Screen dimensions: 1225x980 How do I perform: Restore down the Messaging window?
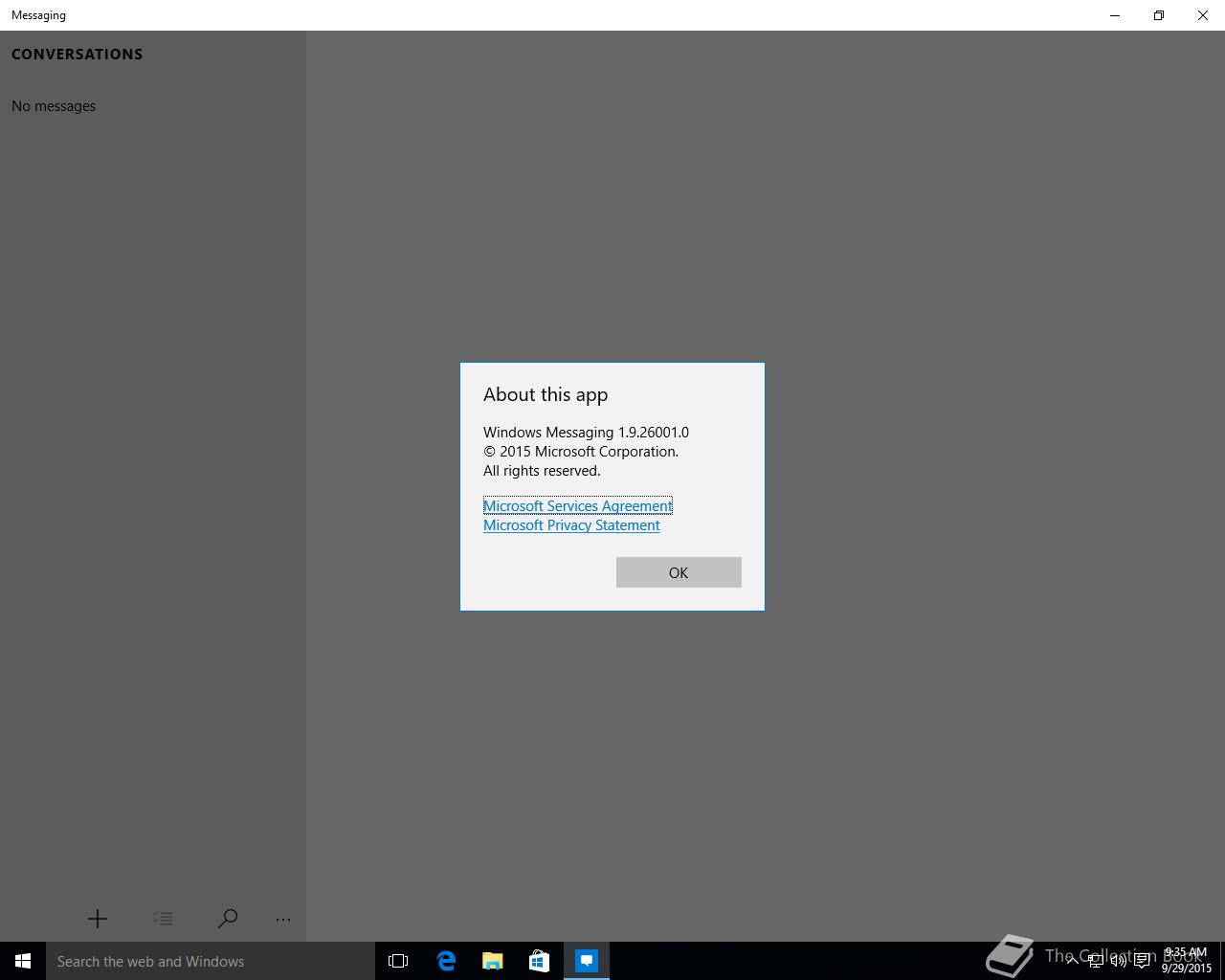coord(1159,15)
